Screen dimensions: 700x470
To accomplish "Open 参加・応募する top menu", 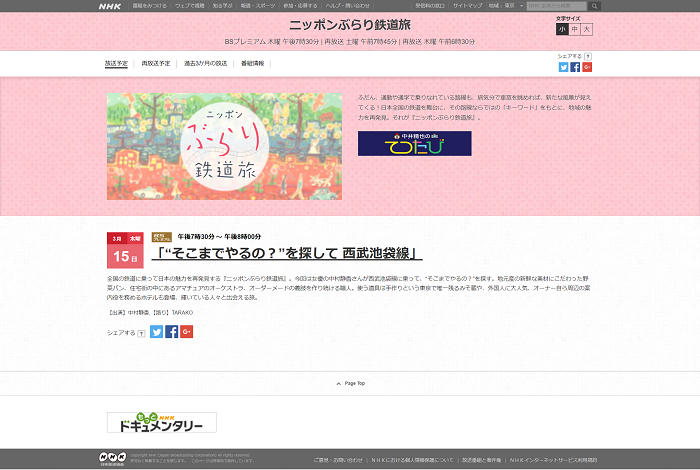I will [x=300, y=6].
